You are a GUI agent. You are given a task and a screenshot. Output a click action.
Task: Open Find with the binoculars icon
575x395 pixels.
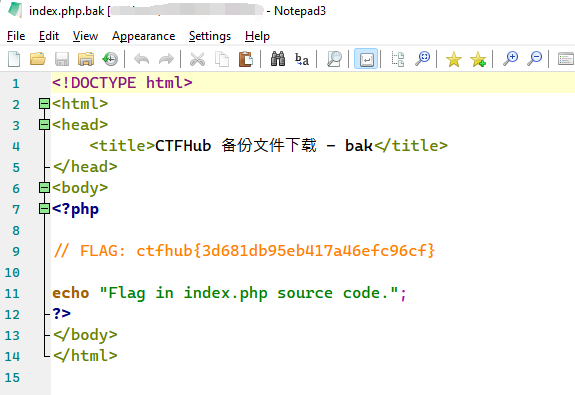tap(278, 59)
